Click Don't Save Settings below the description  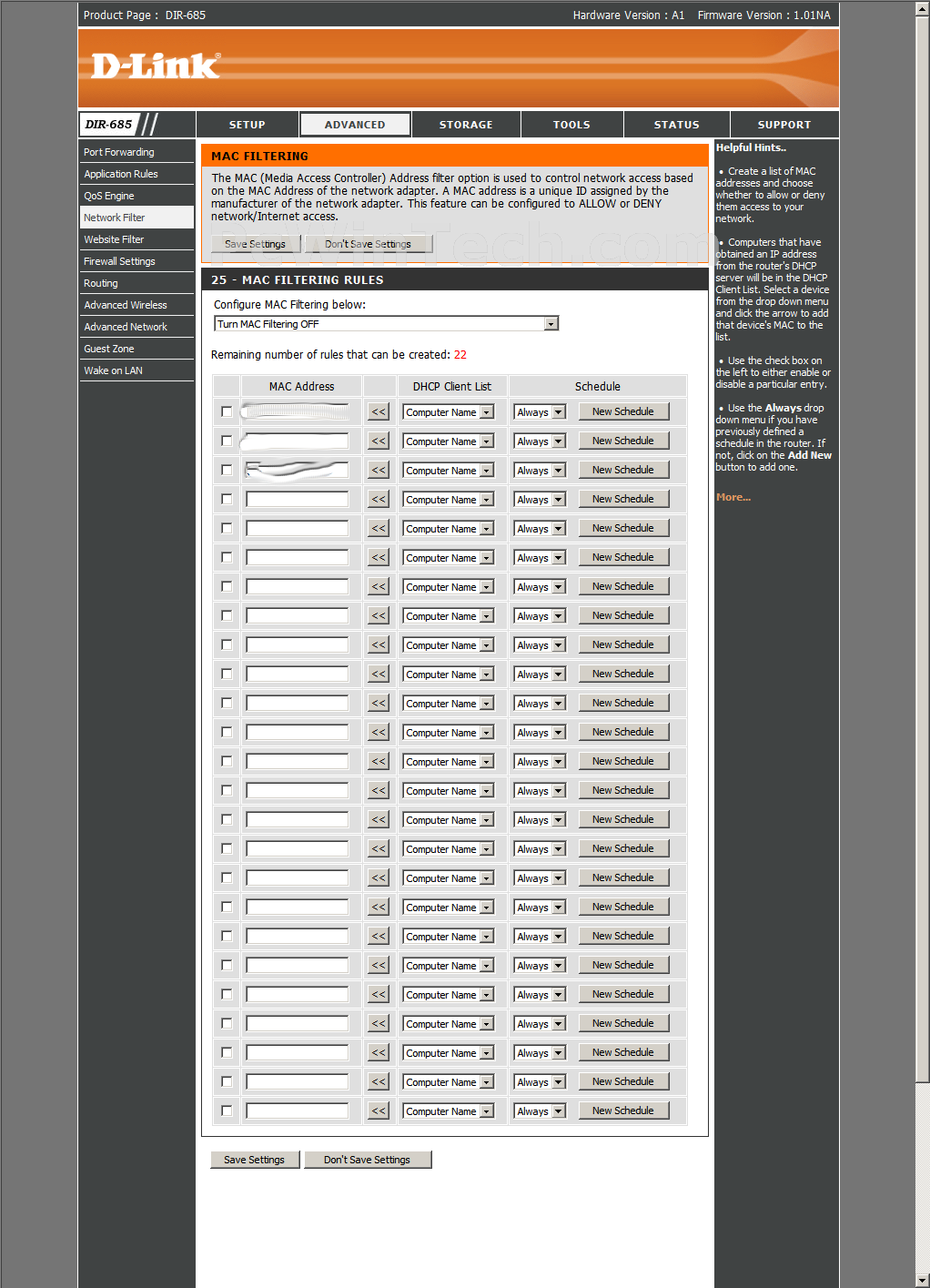pos(368,244)
